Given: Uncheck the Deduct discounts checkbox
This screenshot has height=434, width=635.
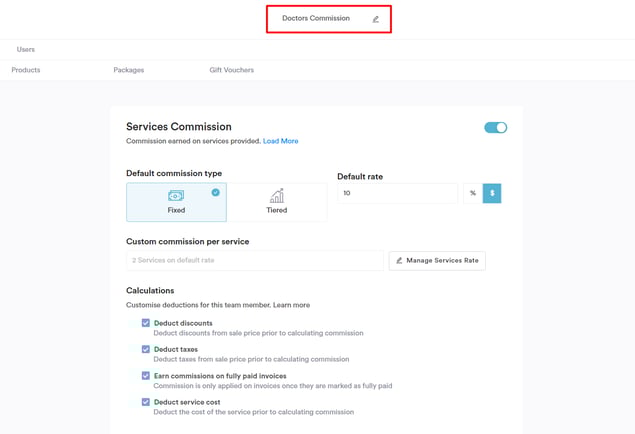Looking at the screenshot, I should click(146, 323).
